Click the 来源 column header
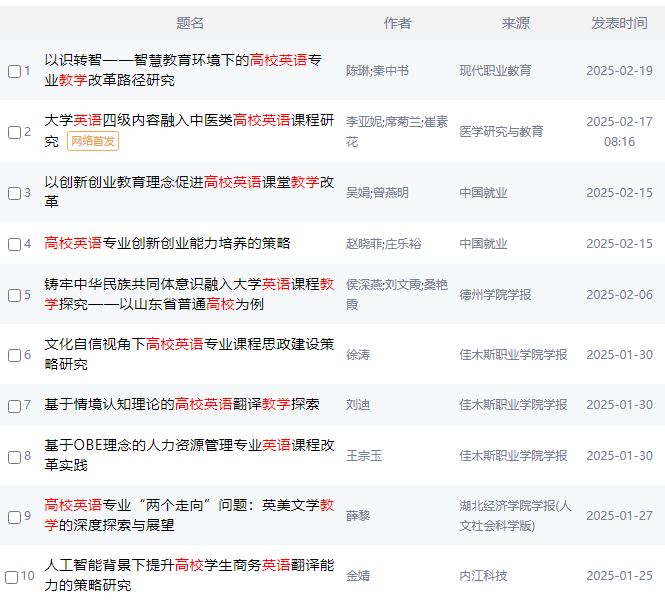The image size is (665, 604). 516,23
